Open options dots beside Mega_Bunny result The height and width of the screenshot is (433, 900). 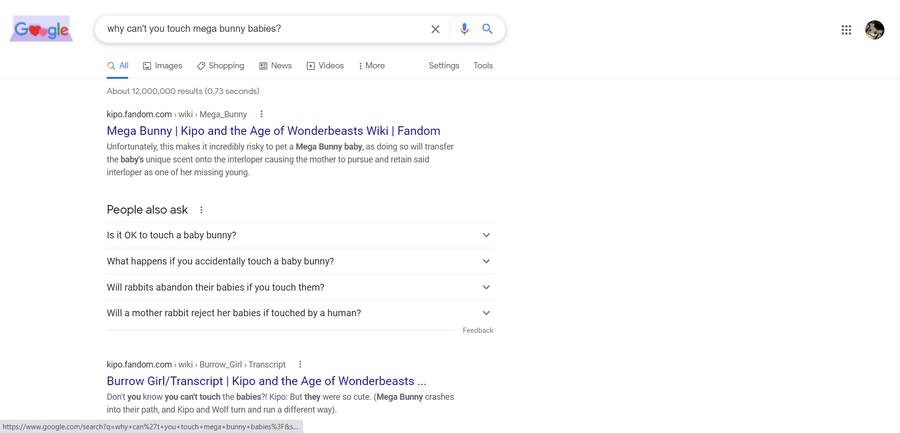[x=262, y=114]
